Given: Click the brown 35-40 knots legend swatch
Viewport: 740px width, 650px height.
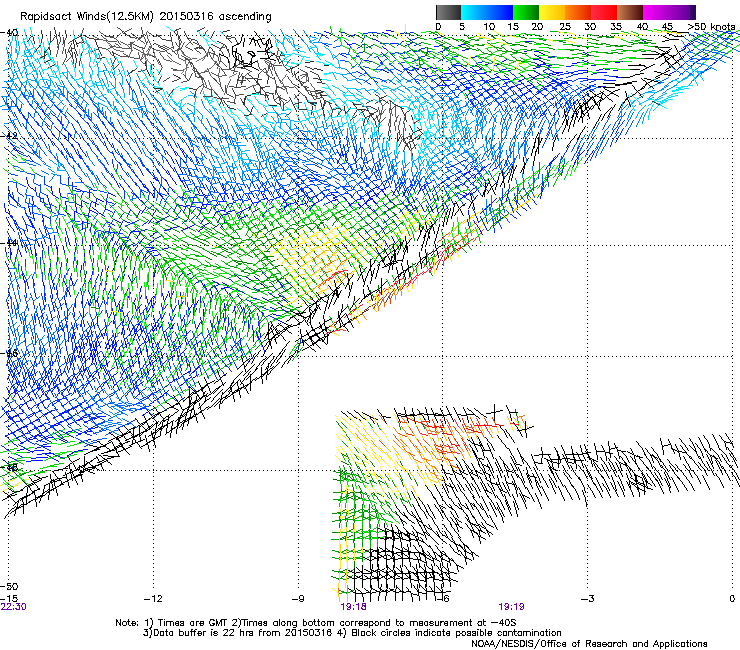Looking at the screenshot, I should tap(630, 12).
